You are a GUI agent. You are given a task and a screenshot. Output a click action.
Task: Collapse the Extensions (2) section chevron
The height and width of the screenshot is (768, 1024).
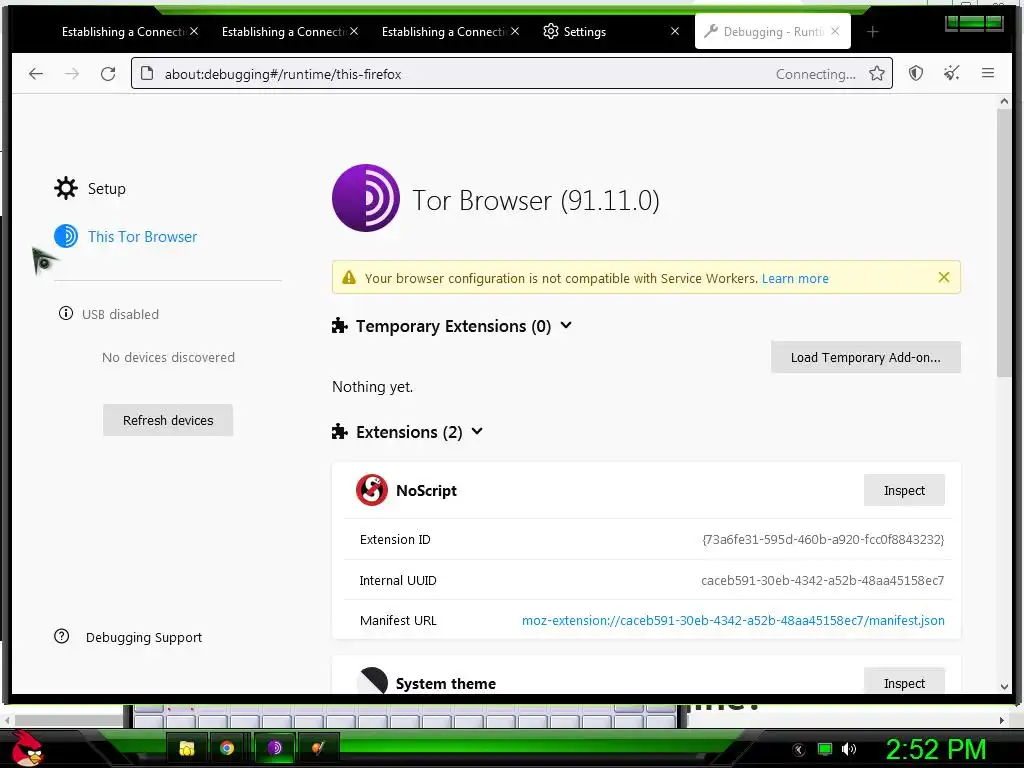[x=477, y=431]
